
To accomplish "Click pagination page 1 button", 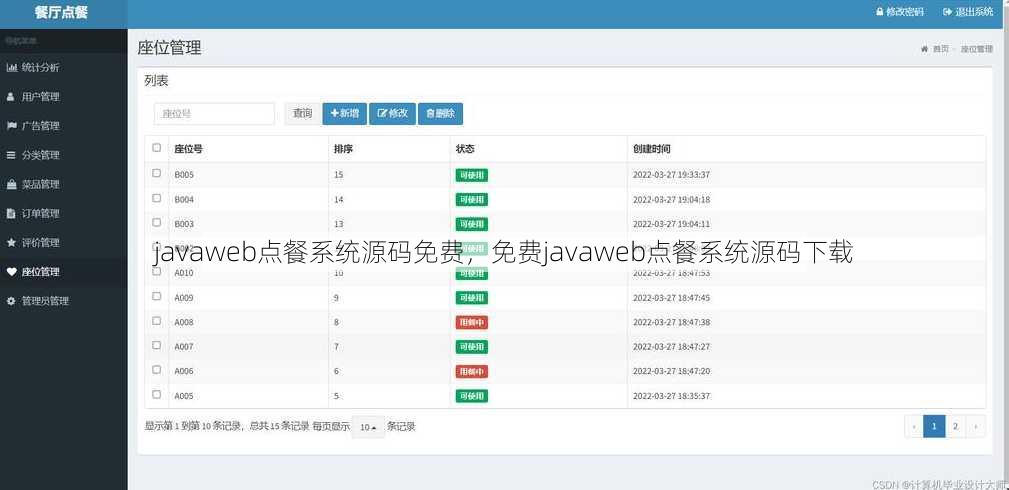I will tap(934, 426).
